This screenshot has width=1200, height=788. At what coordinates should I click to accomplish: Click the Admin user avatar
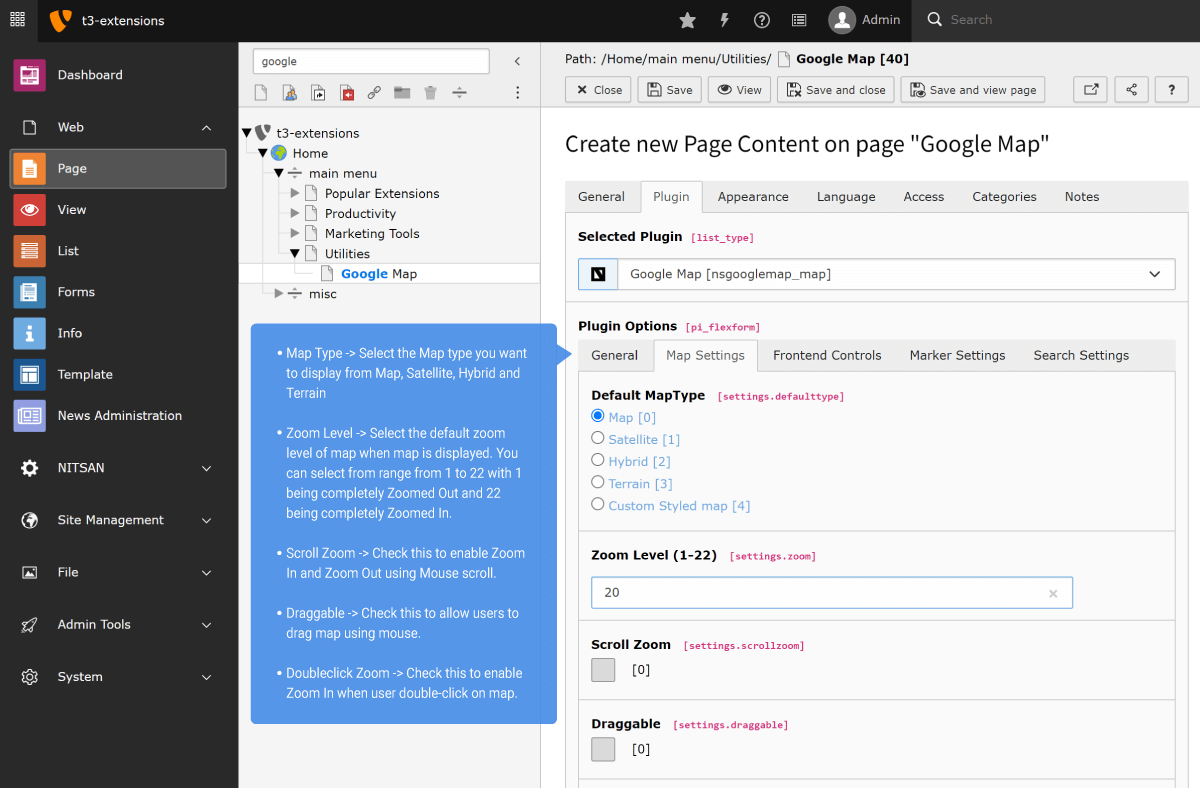pos(842,20)
